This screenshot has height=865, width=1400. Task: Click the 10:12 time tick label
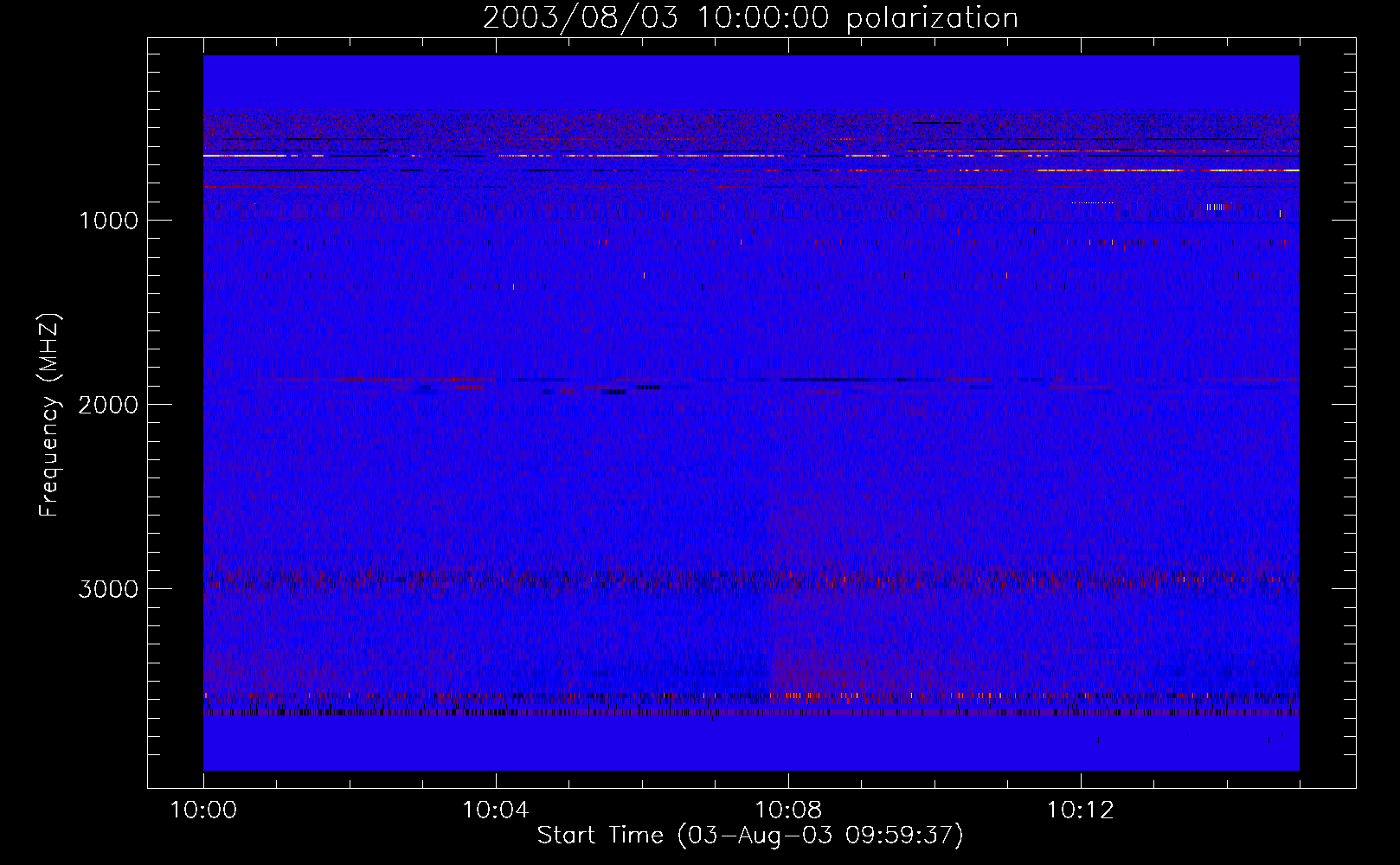tap(1081, 811)
